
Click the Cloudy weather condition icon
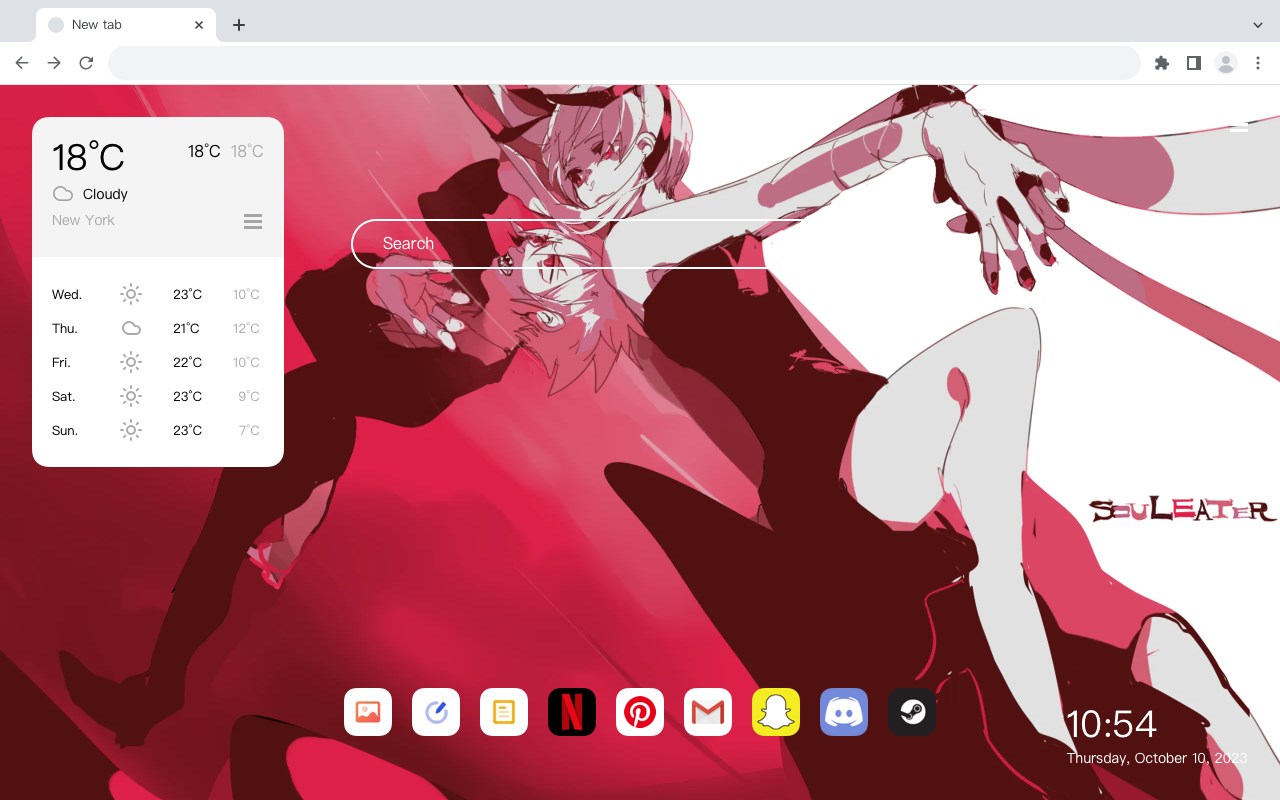(x=63, y=194)
